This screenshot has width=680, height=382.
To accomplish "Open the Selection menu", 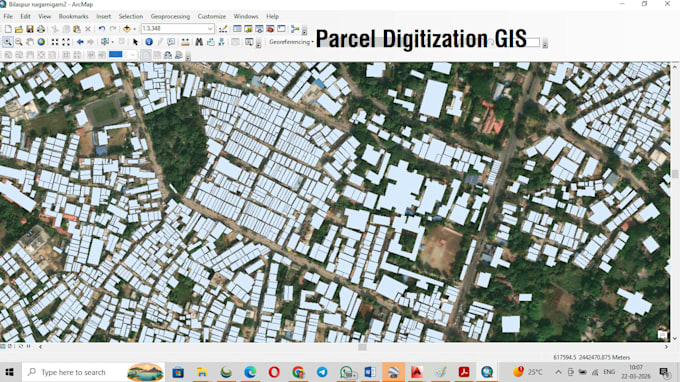I will pos(131,16).
